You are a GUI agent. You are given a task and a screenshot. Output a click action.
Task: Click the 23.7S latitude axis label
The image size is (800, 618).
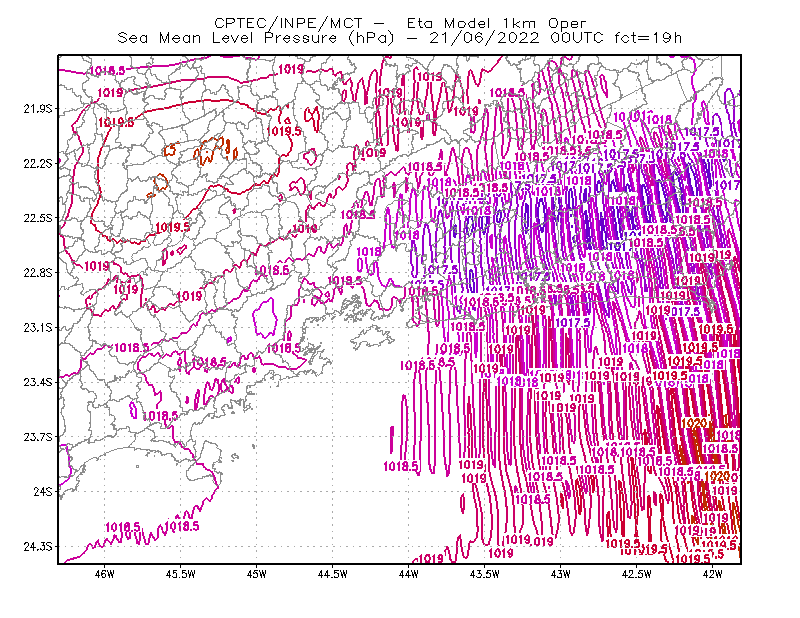tap(38, 437)
